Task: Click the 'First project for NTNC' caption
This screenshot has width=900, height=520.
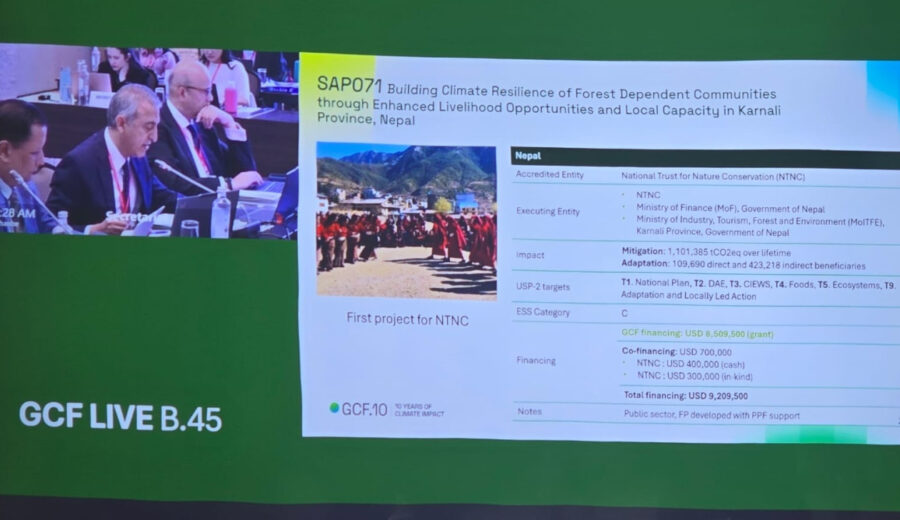Action: coord(408,320)
